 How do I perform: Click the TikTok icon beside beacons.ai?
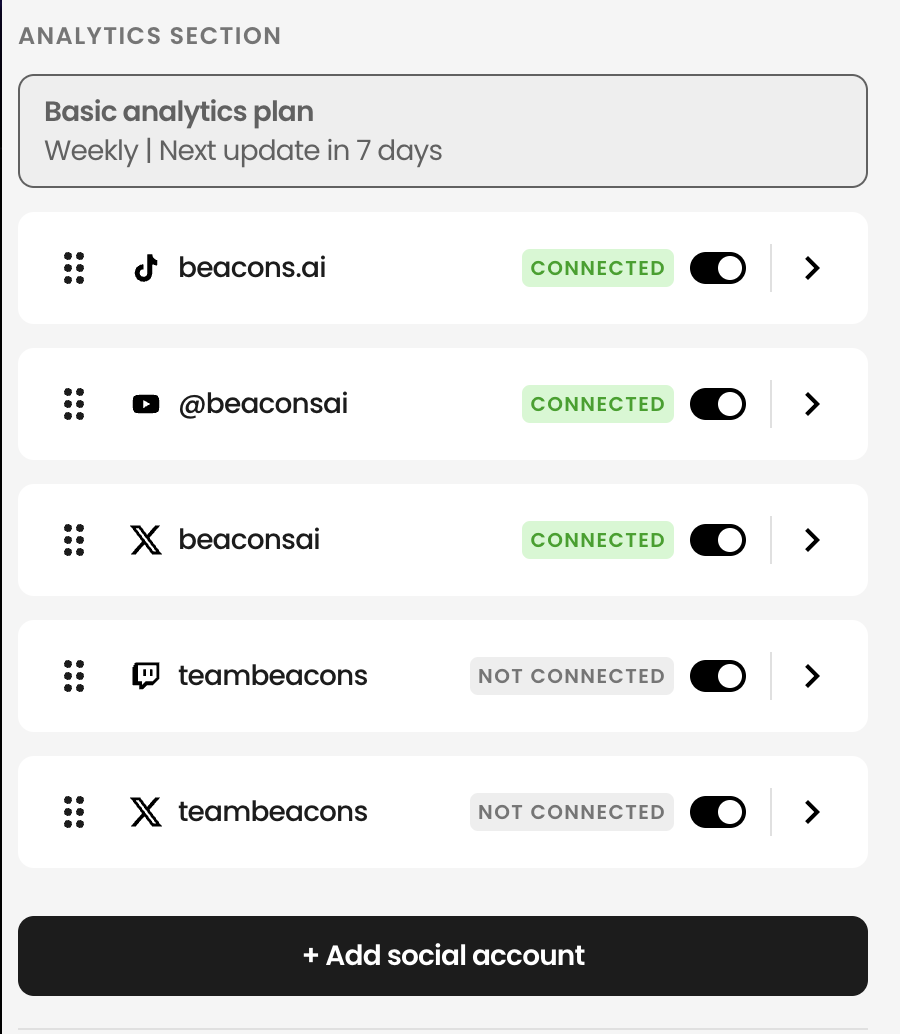pyautogui.click(x=146, y=268)
